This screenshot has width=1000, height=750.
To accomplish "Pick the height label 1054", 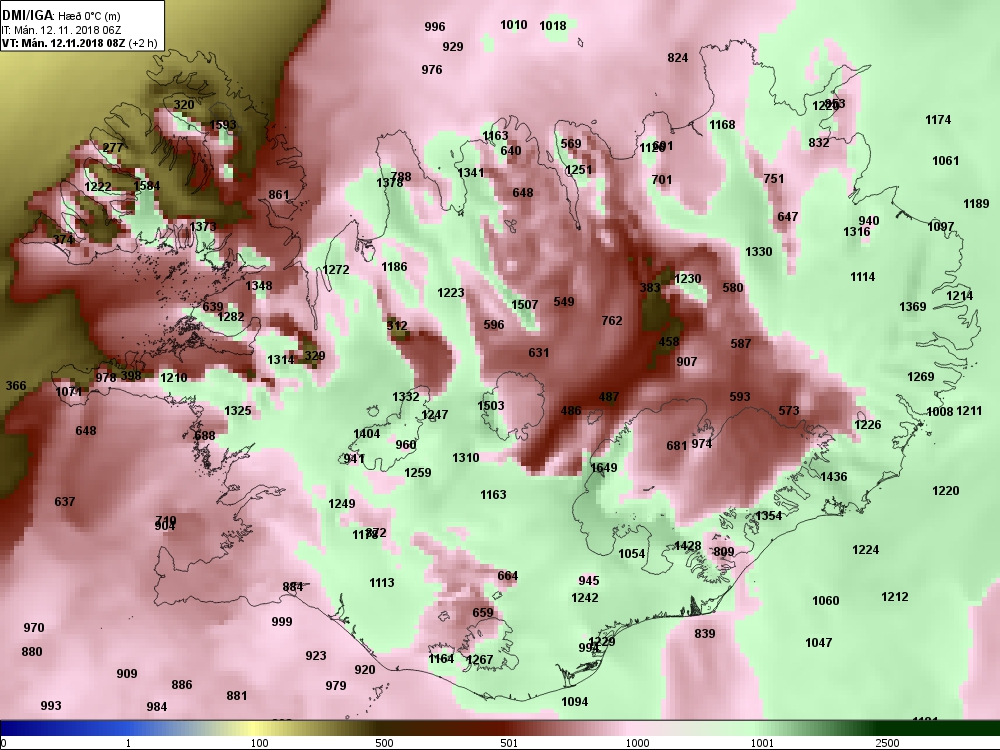I will (631, 554).
